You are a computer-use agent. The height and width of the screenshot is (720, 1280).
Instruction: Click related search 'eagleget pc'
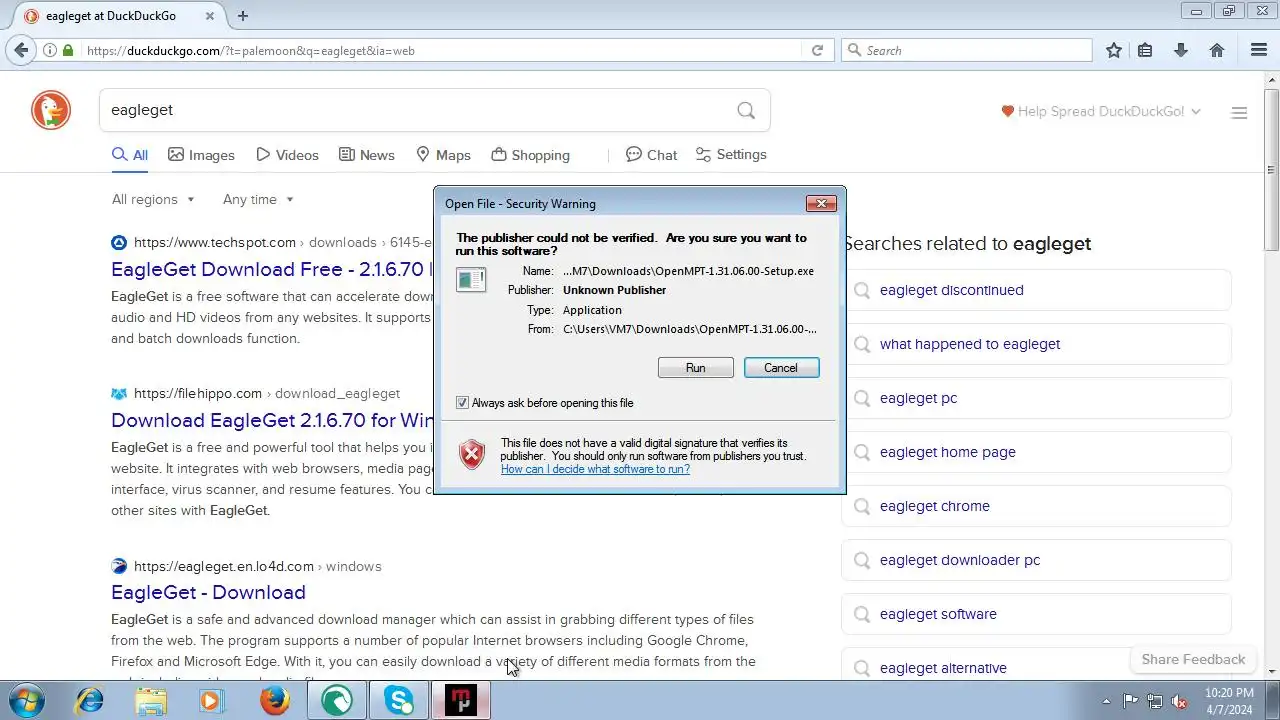tap(1036, 398)
